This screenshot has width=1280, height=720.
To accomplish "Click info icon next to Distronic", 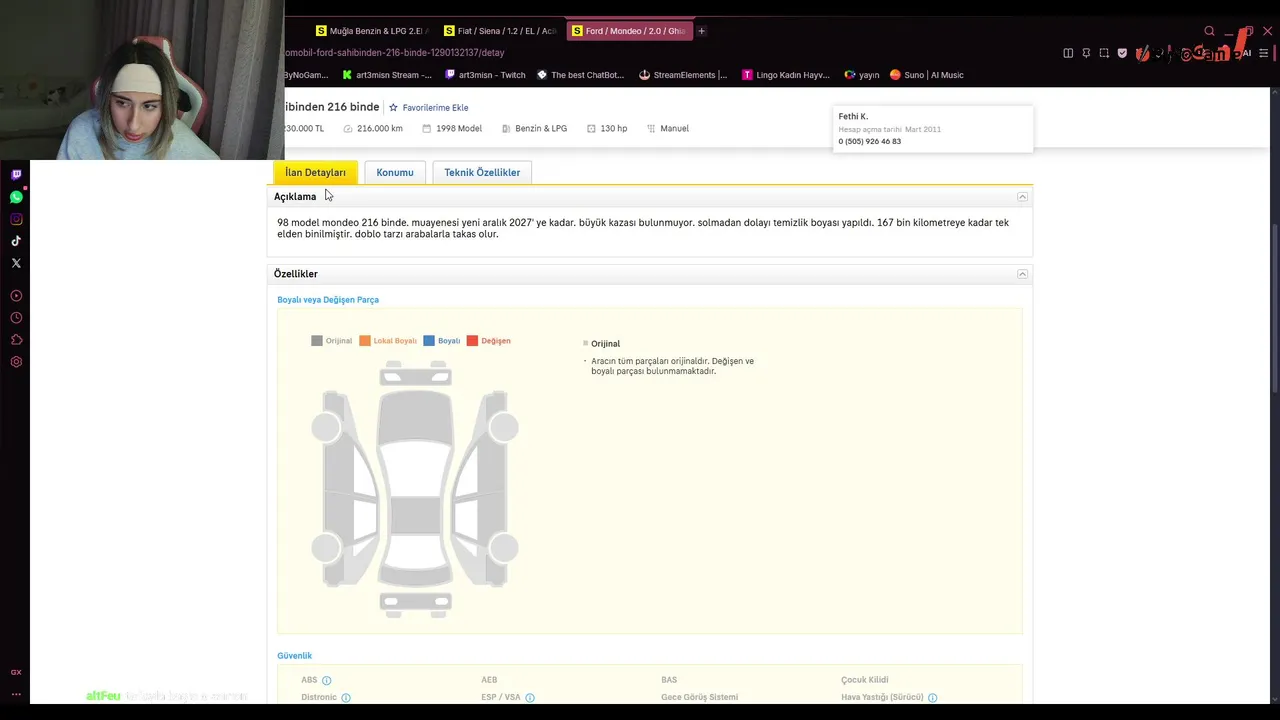I will point(346,697).
